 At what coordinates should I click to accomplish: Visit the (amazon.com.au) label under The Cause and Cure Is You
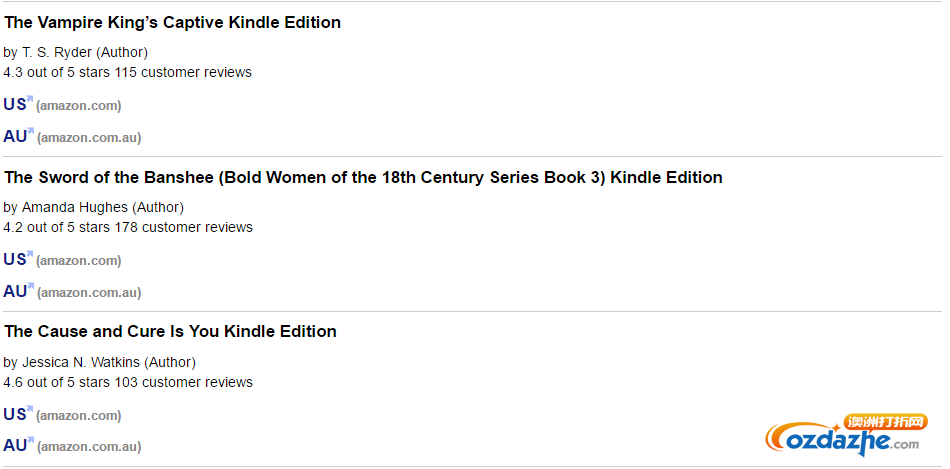(89, 447)
